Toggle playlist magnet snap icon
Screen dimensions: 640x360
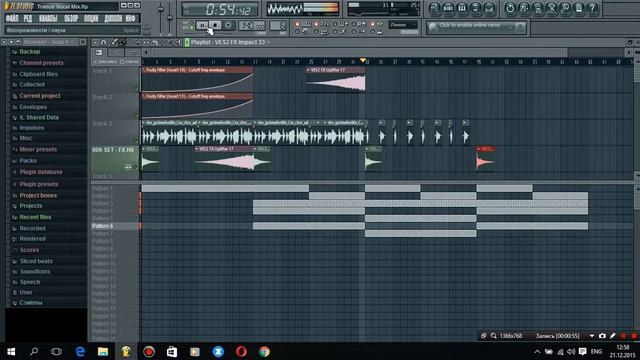(x=103, y=42)
